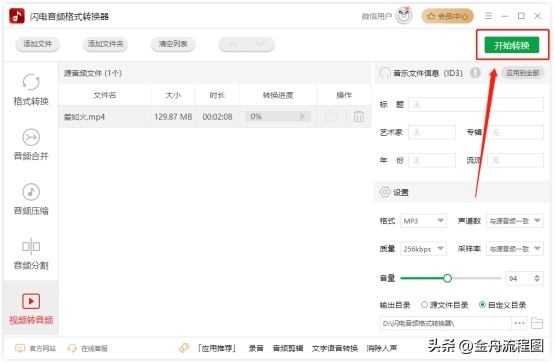Click the 消除人声 vocal removal link
This screenshot has height=363, width=554.
point(382,349)
